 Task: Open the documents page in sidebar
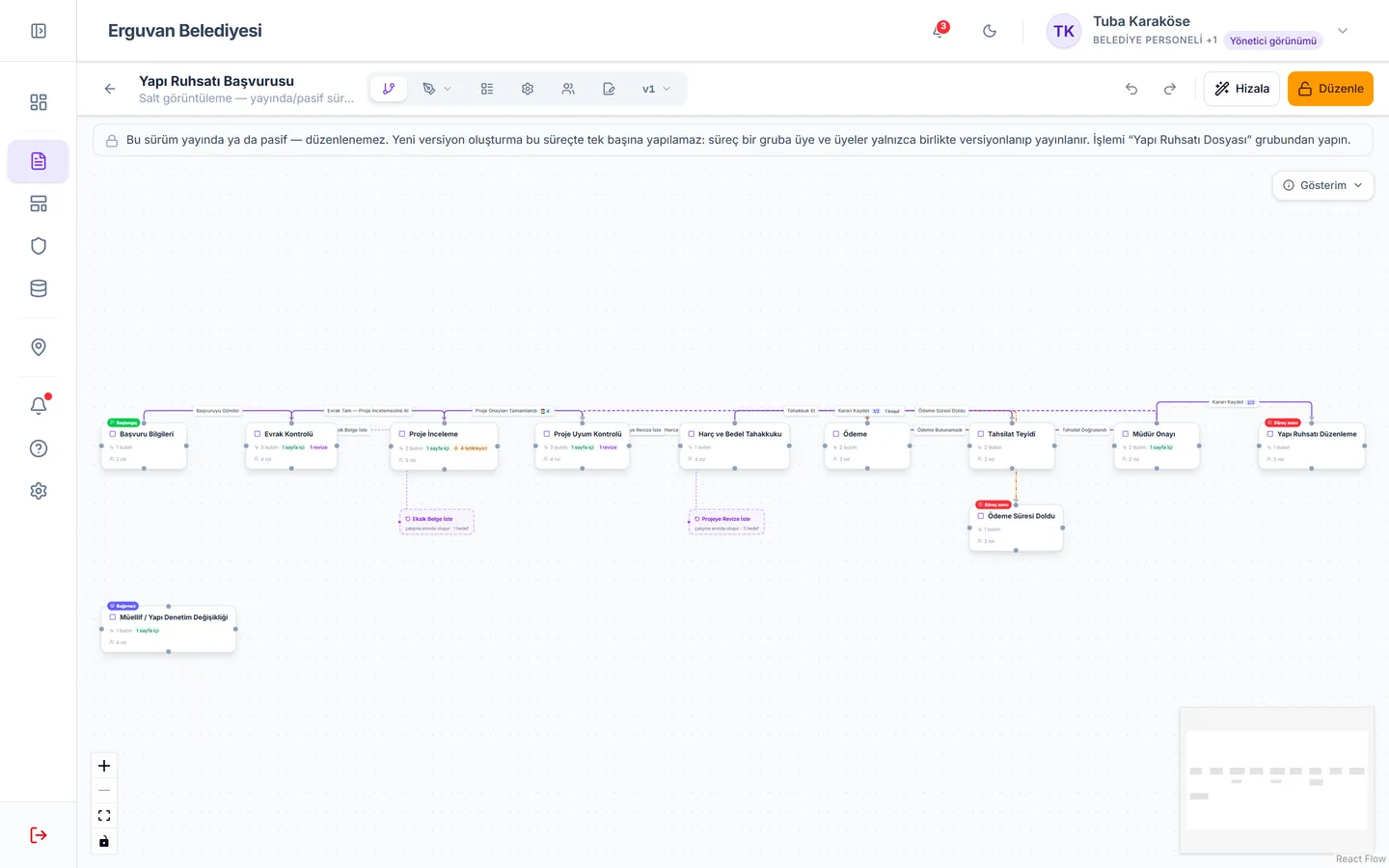click(x=39, y=161)
